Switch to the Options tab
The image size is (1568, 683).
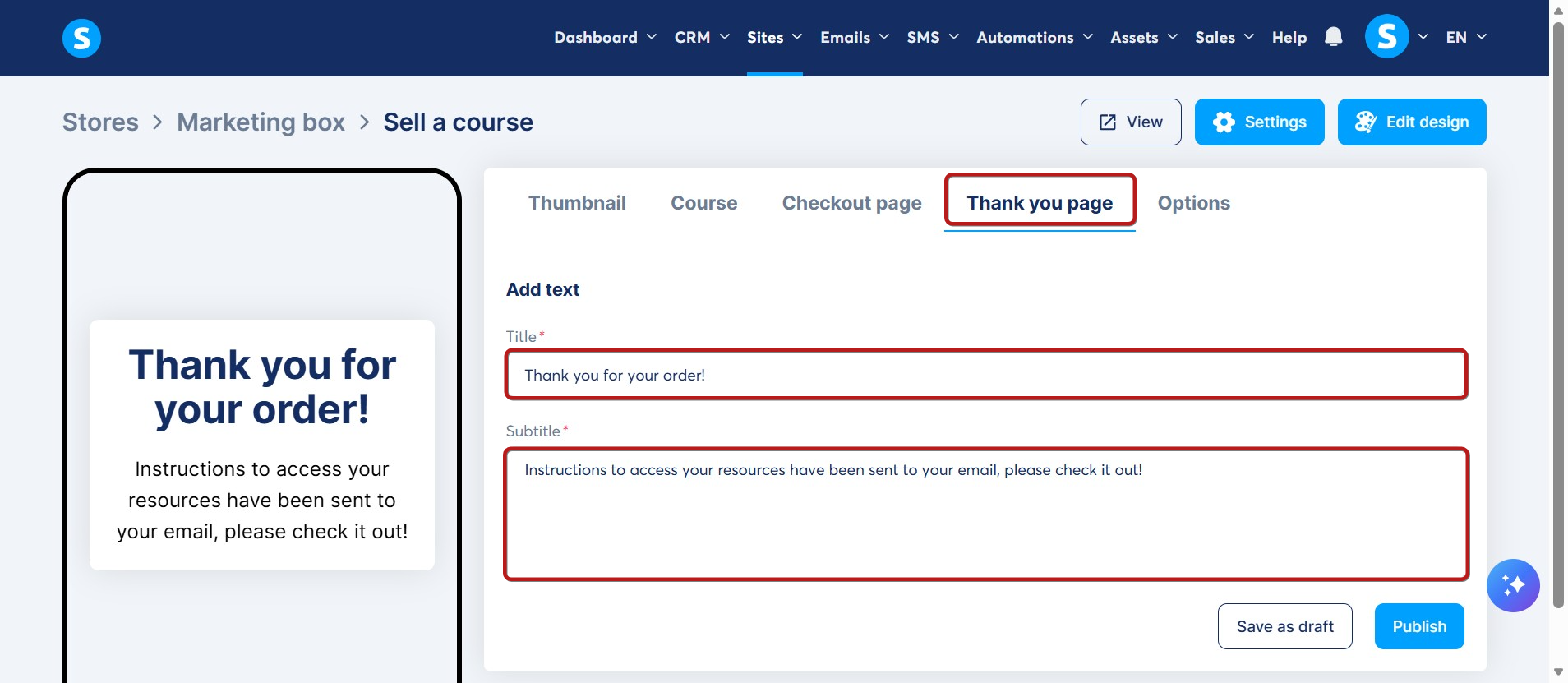point(1193,203)
